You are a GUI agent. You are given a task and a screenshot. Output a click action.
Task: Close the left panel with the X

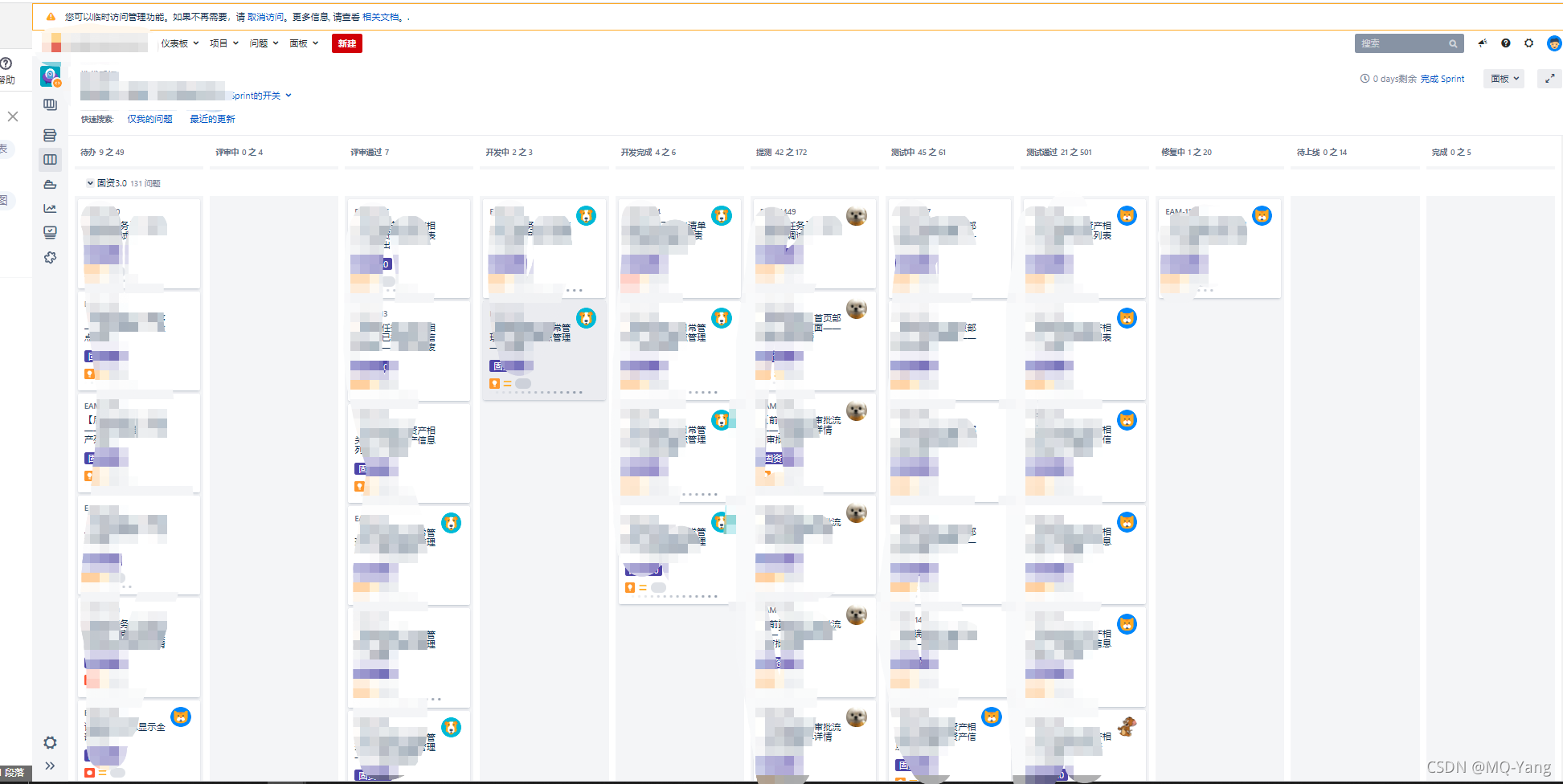click(13, 116)
